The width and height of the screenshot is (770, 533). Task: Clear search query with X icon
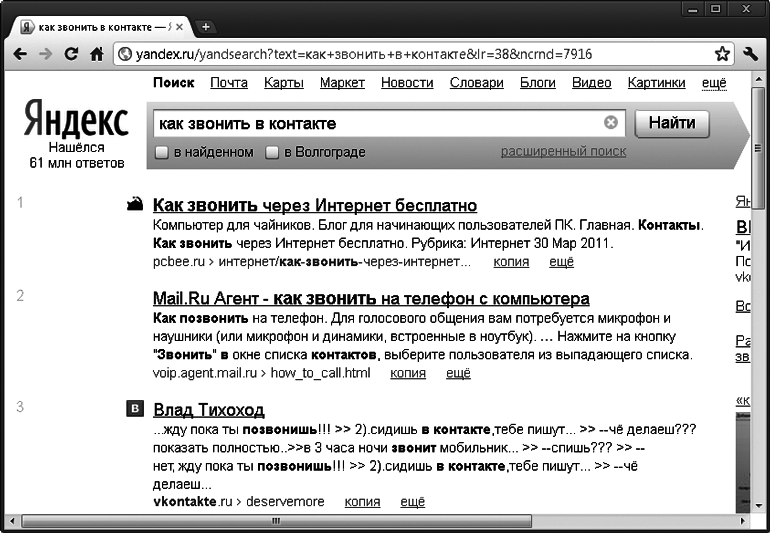point(610,122)
